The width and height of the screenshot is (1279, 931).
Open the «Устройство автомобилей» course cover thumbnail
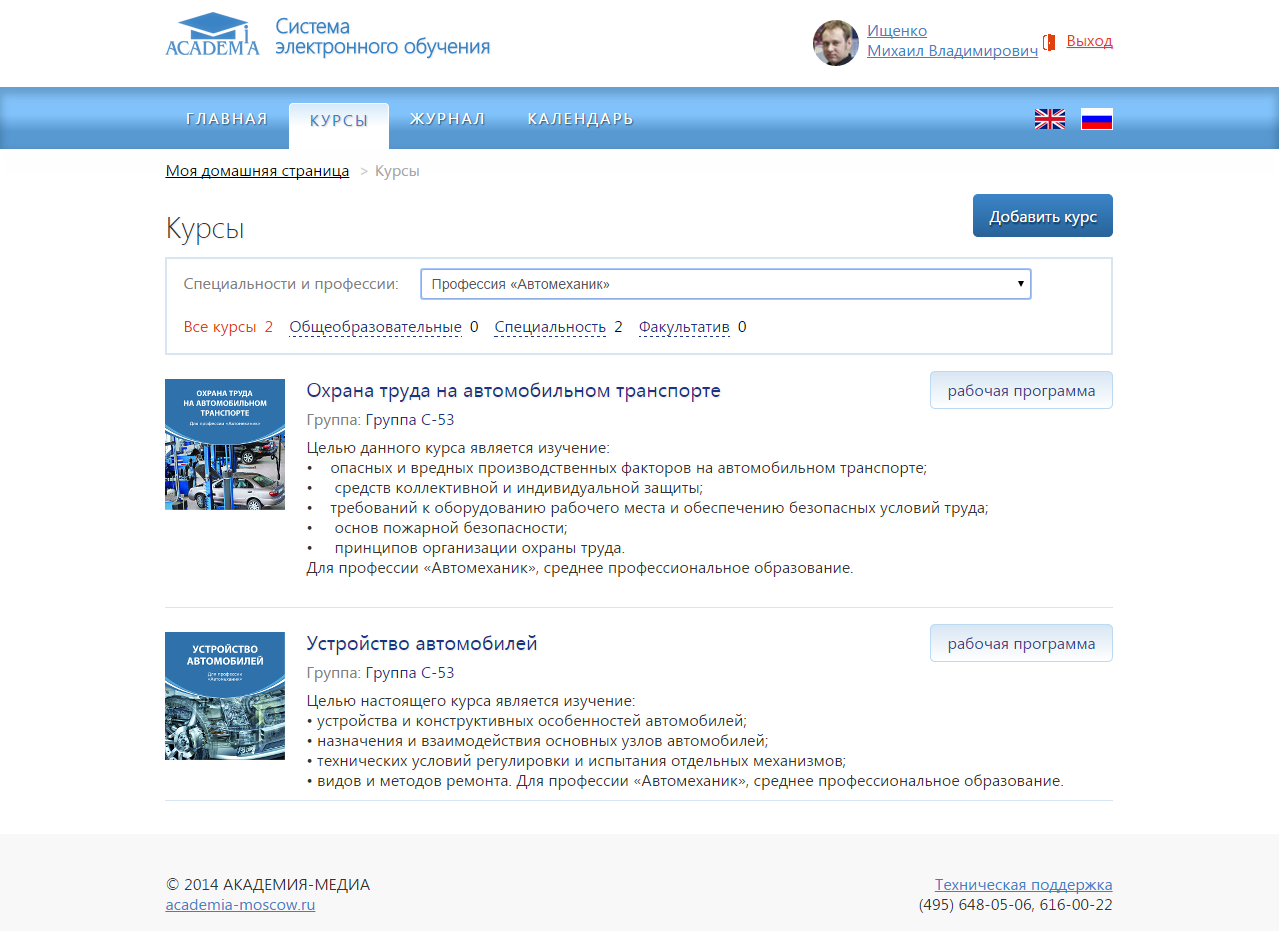(225, 696)
